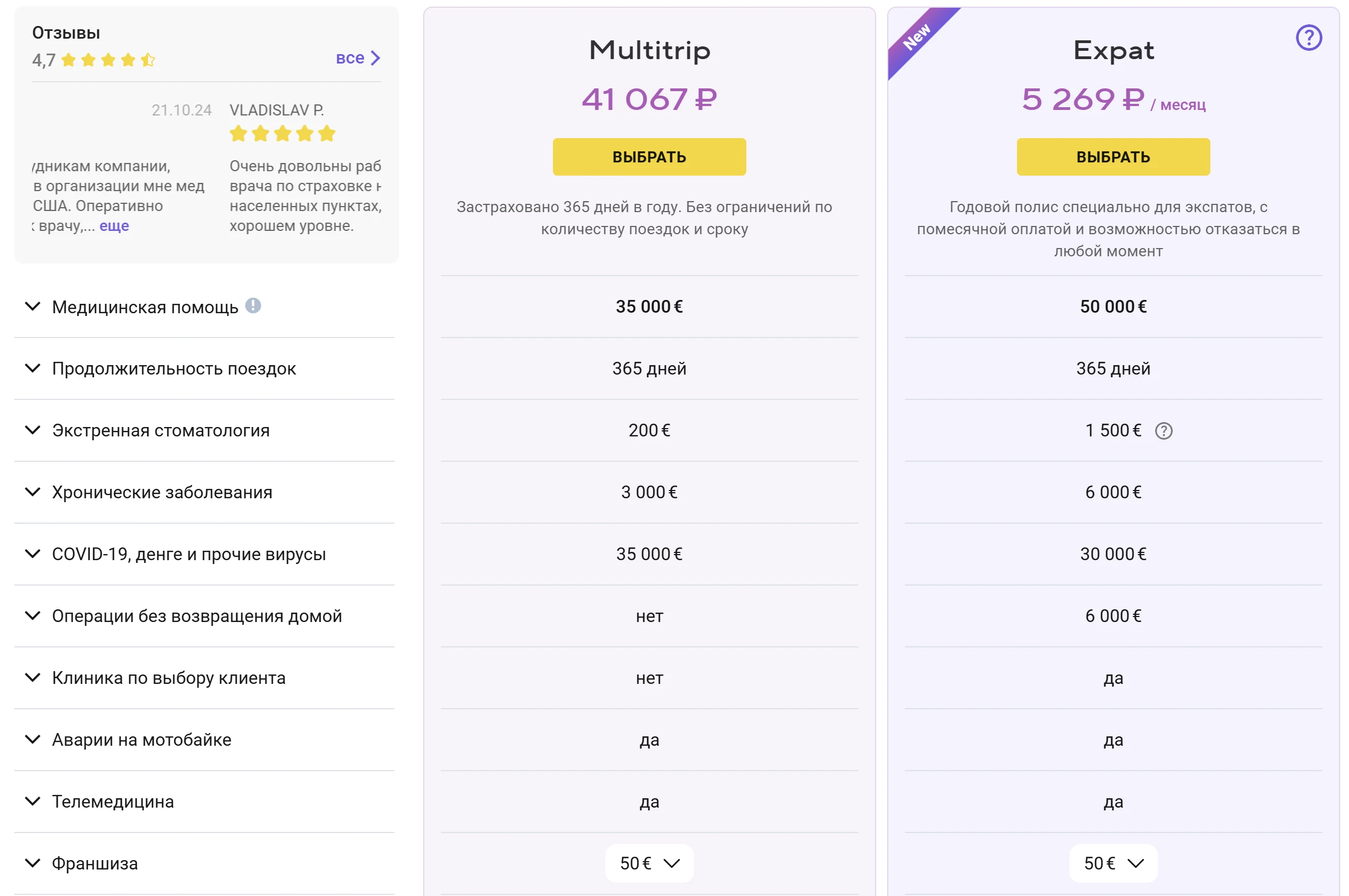Click the Multitrip 41 067 ₽ price
Viewport: 1349px width, 896px height.
coord(649,99)
